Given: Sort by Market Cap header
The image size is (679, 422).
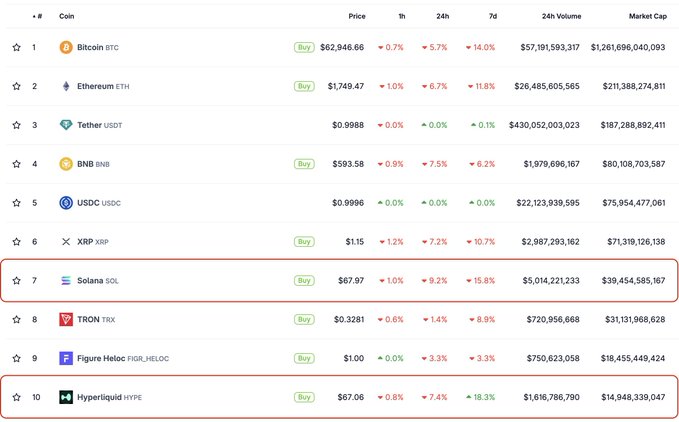Looking at the screenshot, I should [x=648, y=16].
